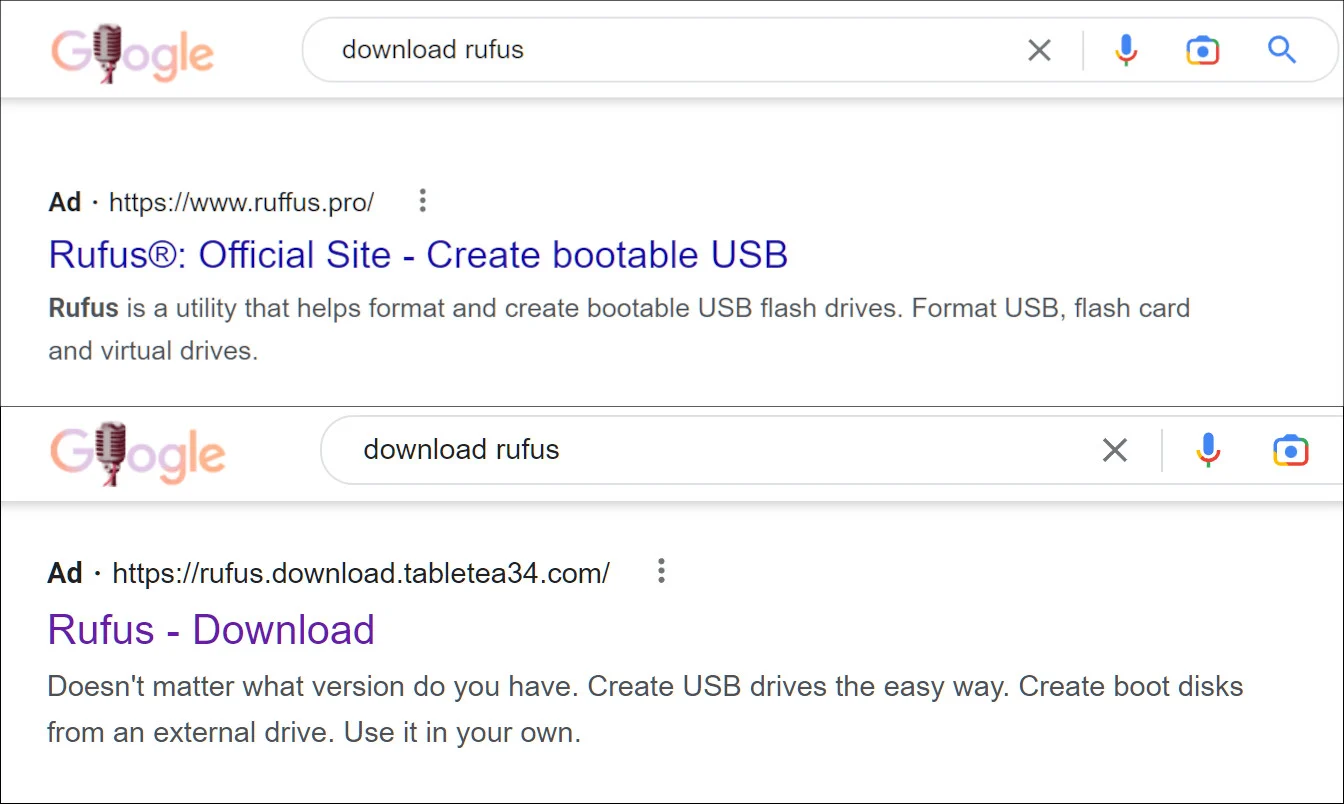Open the 'Rufus®: Official Site' ad link
This screenshot has height=804, width=1344.
point(418,254)
